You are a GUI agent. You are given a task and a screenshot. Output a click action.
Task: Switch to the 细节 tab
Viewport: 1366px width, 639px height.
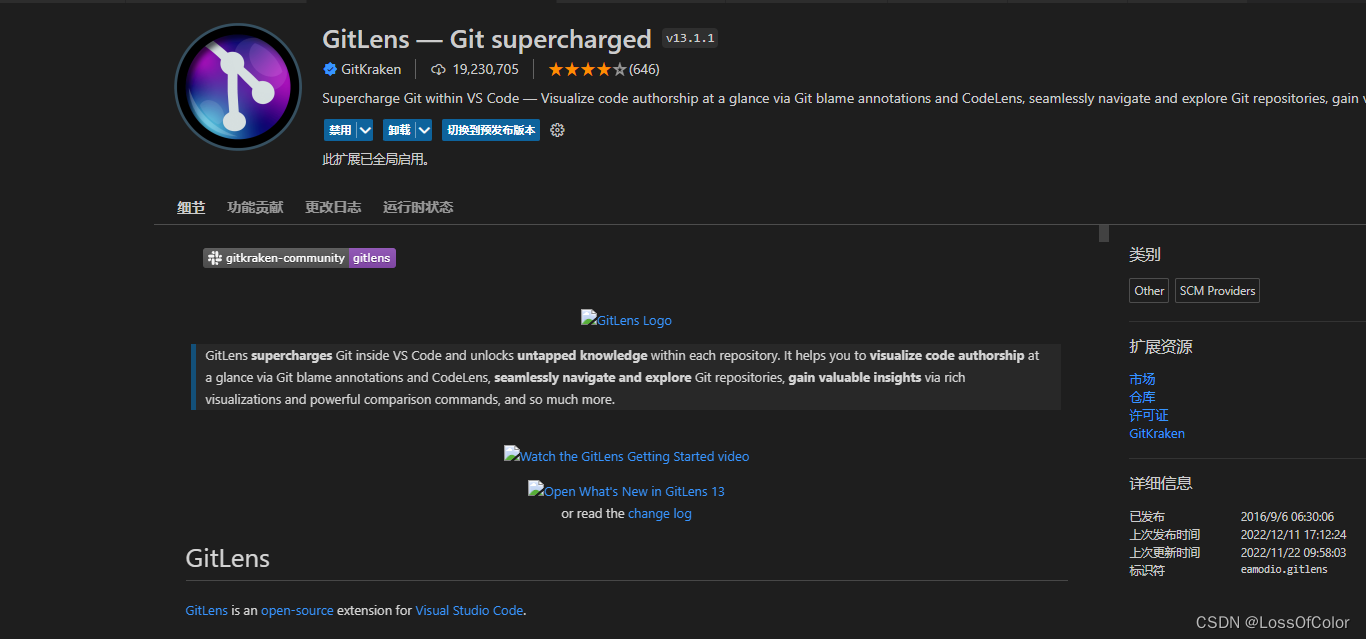coord(191,207)
